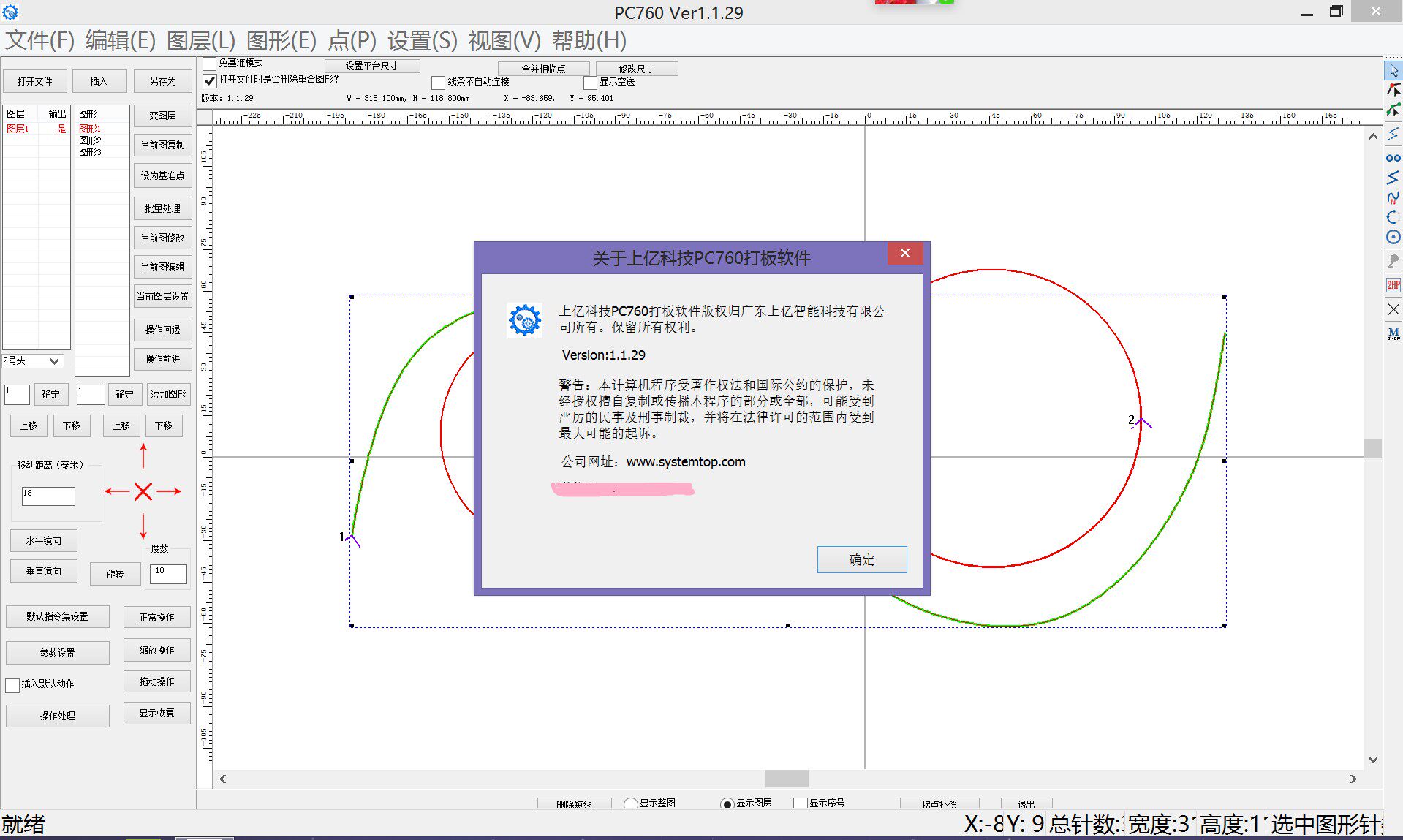
Task: Click the 水平镜向 button
Action: coord(44,540)
